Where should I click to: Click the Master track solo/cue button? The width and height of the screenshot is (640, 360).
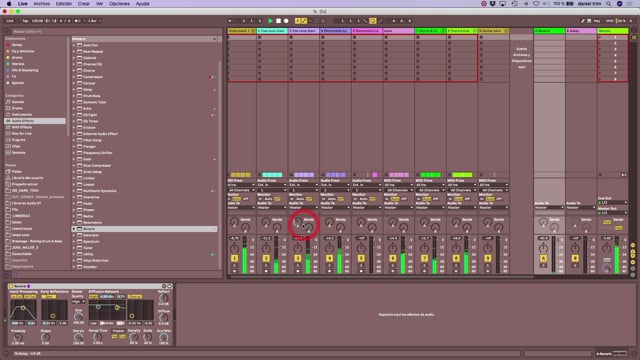(x=607, y=260)
